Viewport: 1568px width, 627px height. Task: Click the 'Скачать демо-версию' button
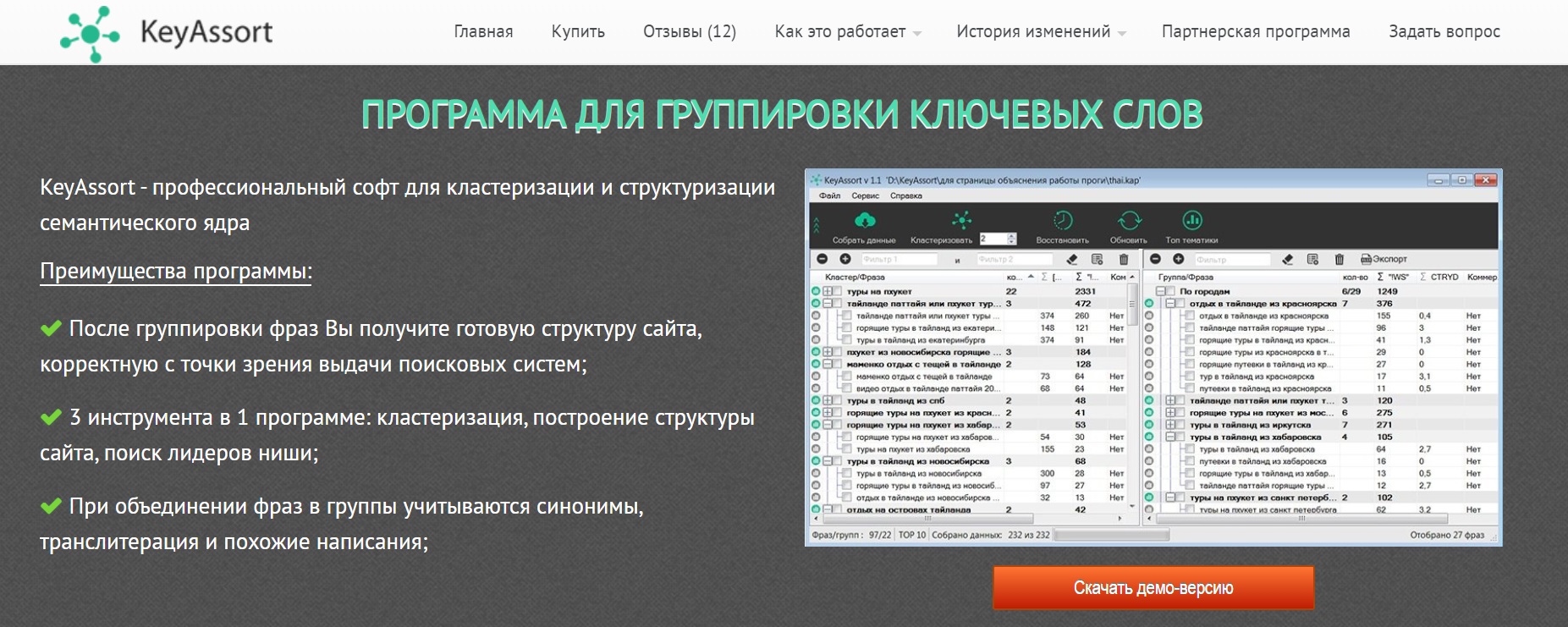1153,588
